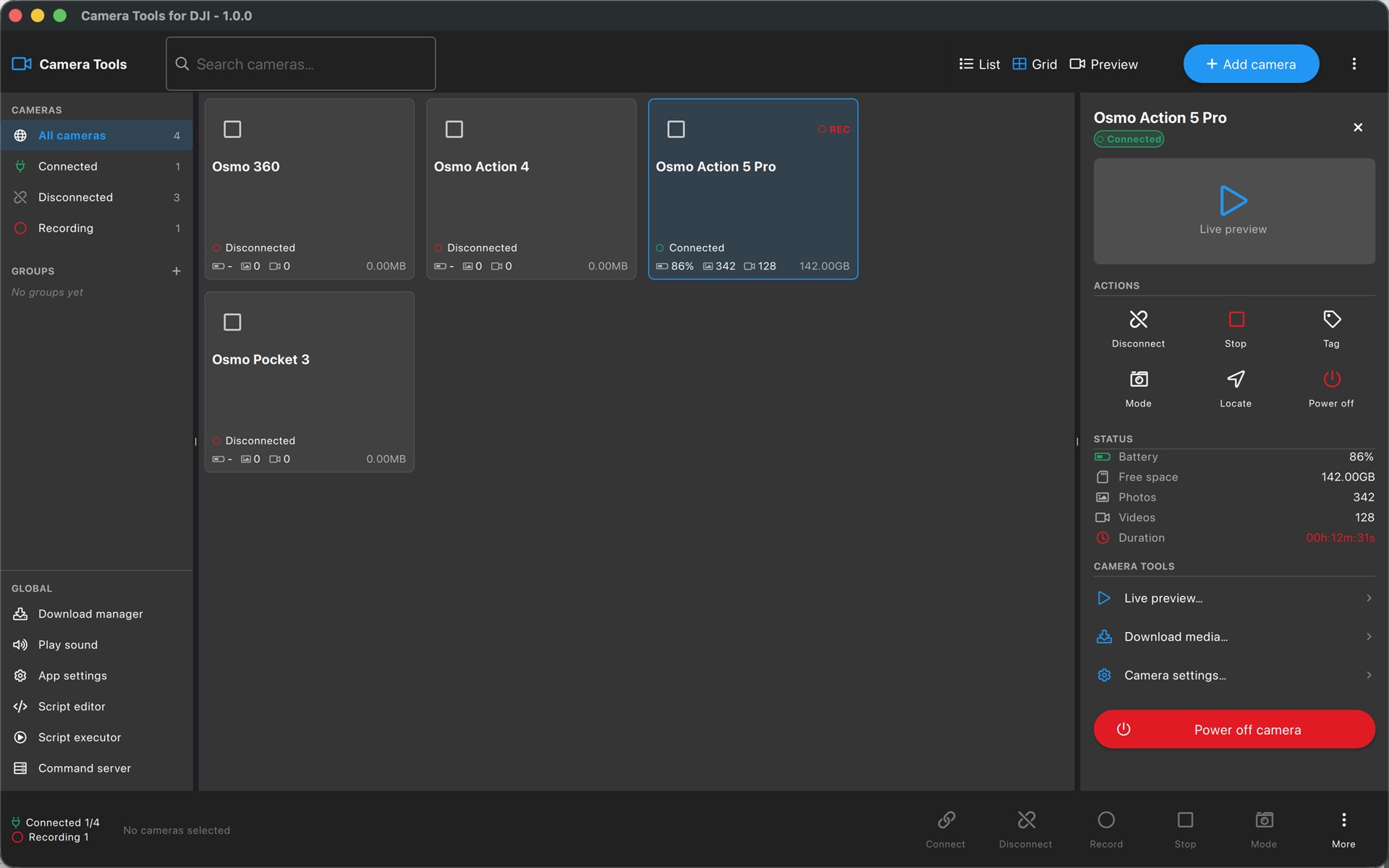Click Stop in the bottom toolbar
This screenshot has width=1389, height=868.
pyautogui.click(x=1184, y=829)
